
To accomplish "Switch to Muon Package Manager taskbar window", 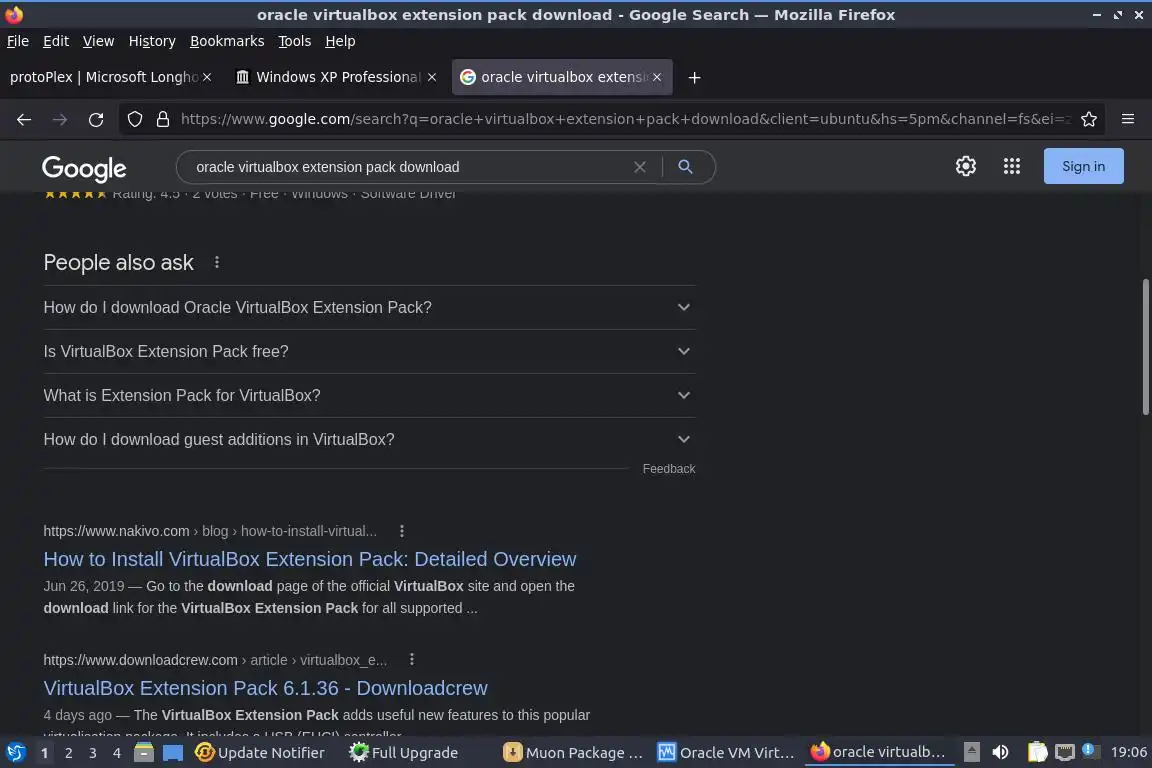I will 574,753.
